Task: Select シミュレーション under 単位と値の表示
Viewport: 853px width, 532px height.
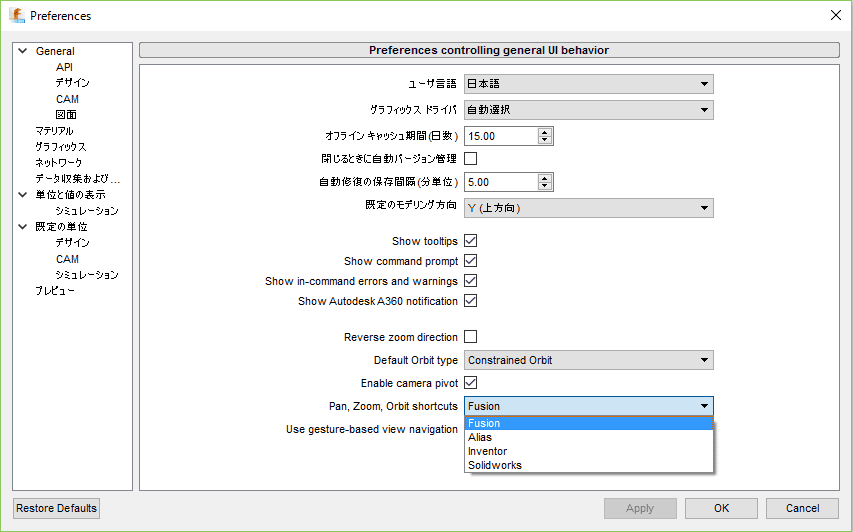Action: tap(87, 211)
